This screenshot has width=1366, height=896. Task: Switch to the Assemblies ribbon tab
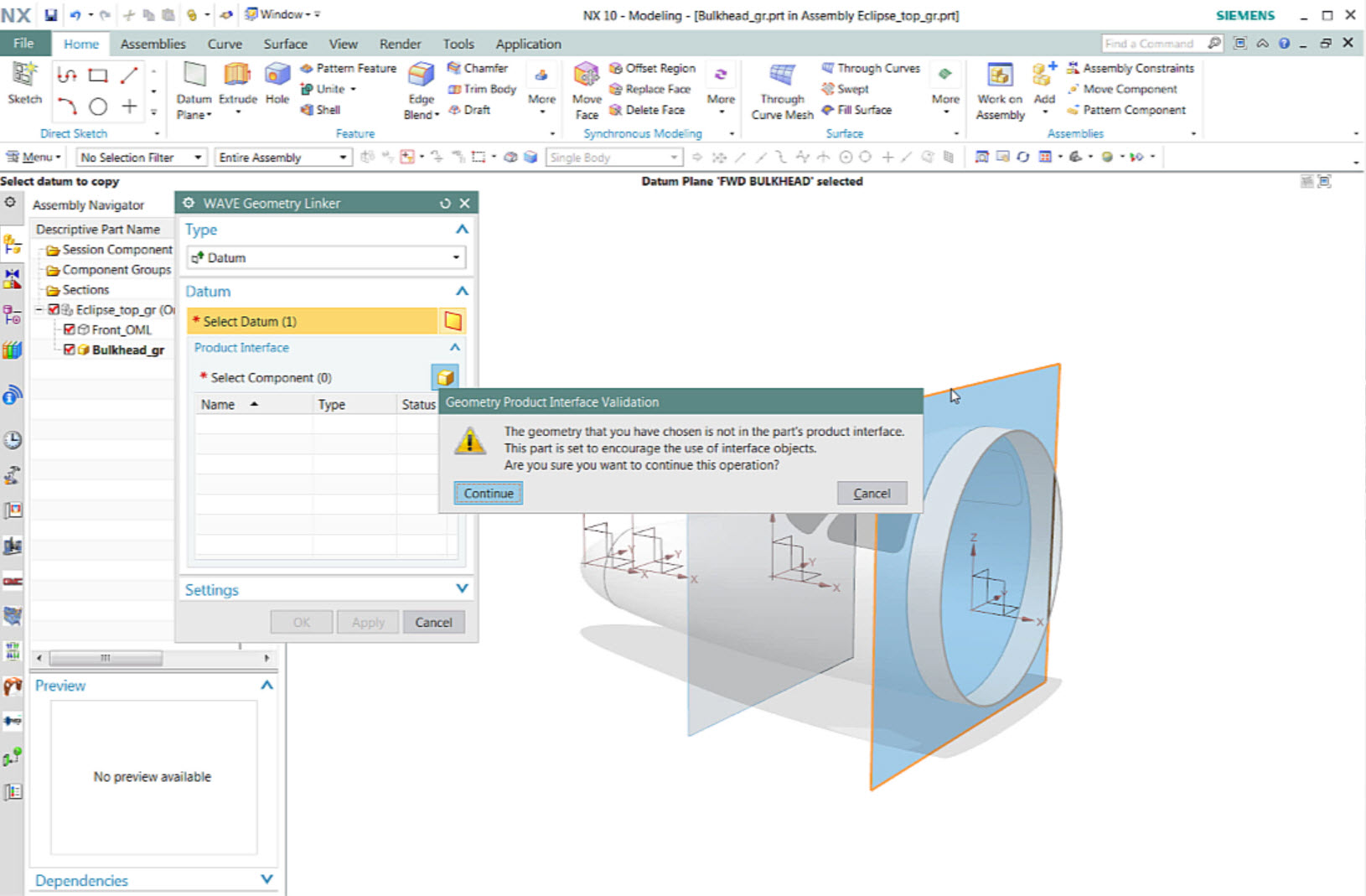[x=153, y=44]
